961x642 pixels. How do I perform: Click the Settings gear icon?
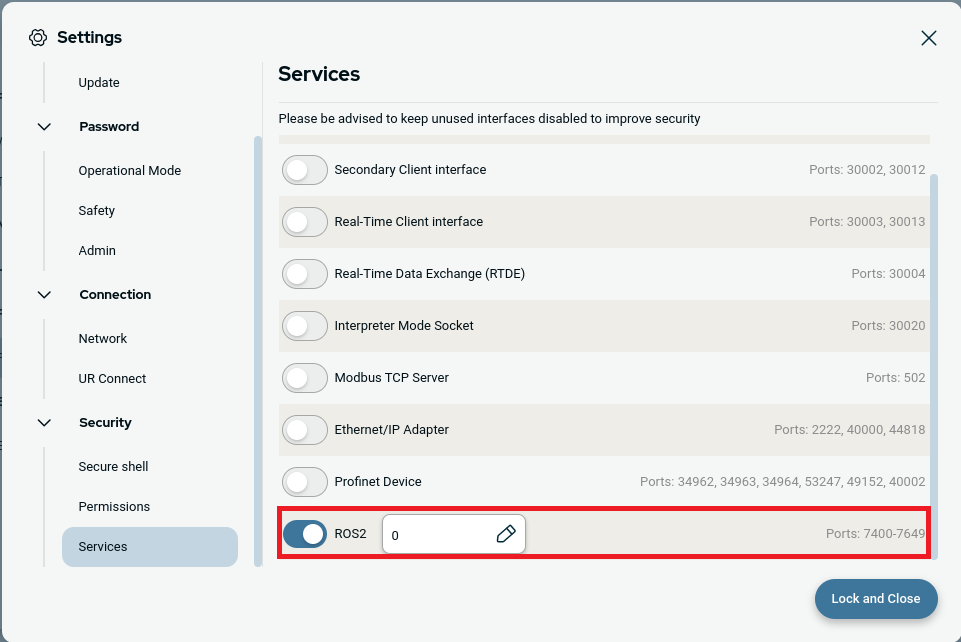tap(38, 38)
